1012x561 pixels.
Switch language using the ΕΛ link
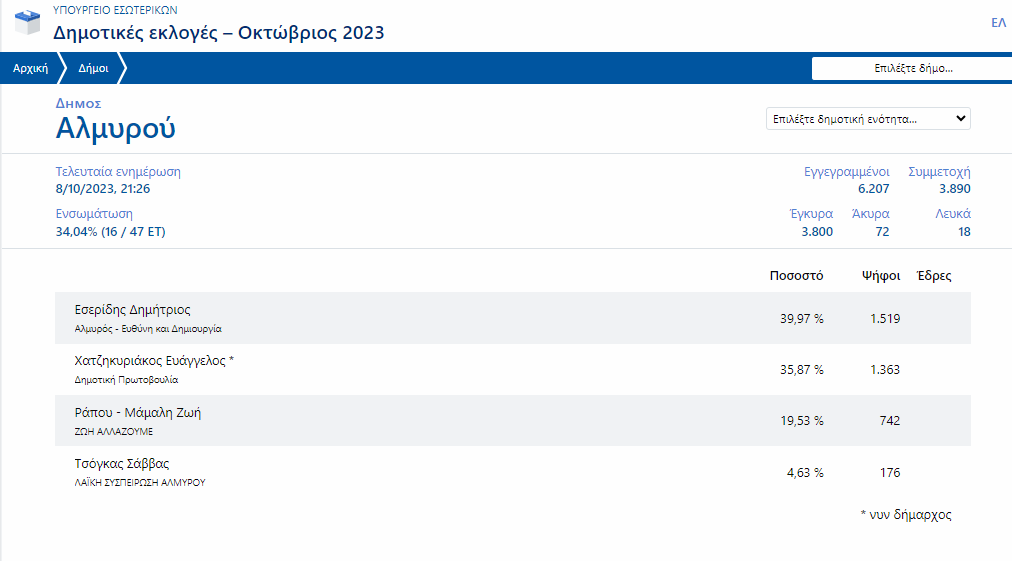point(997,22)
